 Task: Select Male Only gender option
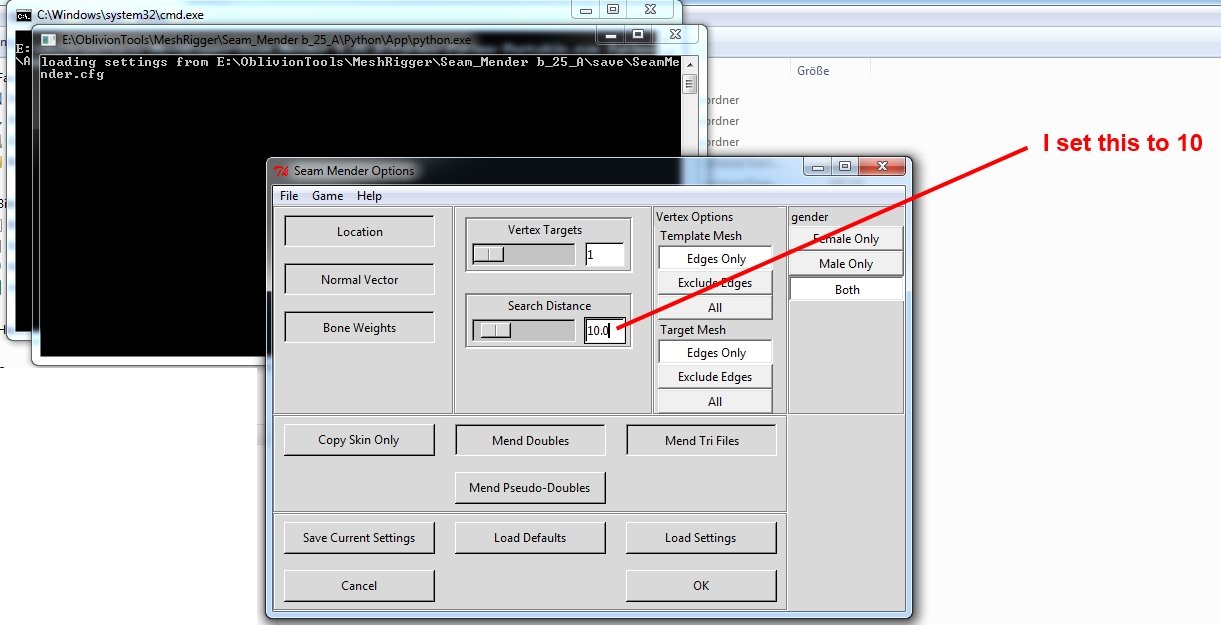click(846, 263)
